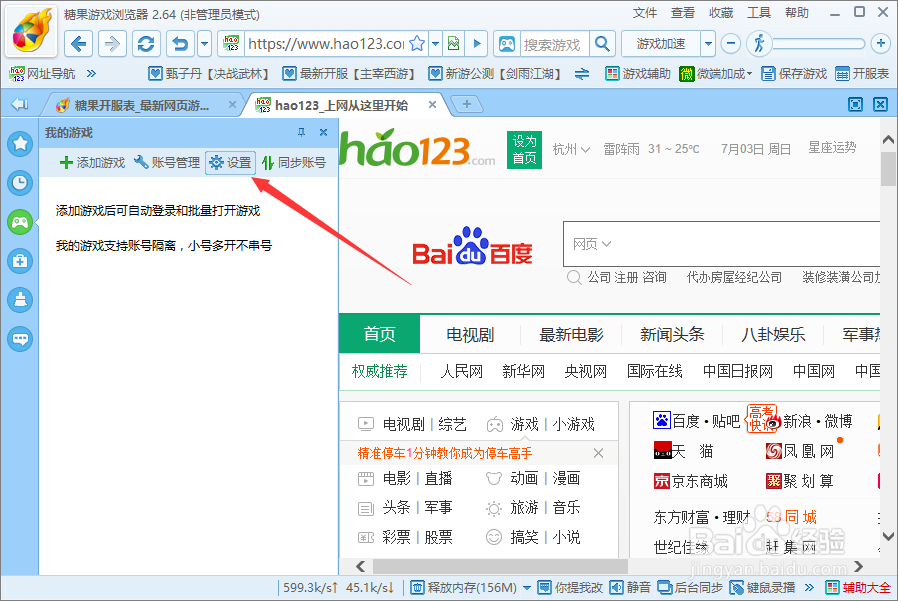This screenshot has width=898, height=601.
Task: Click 账号管理 in panel
Action: [x=167, y=163]
